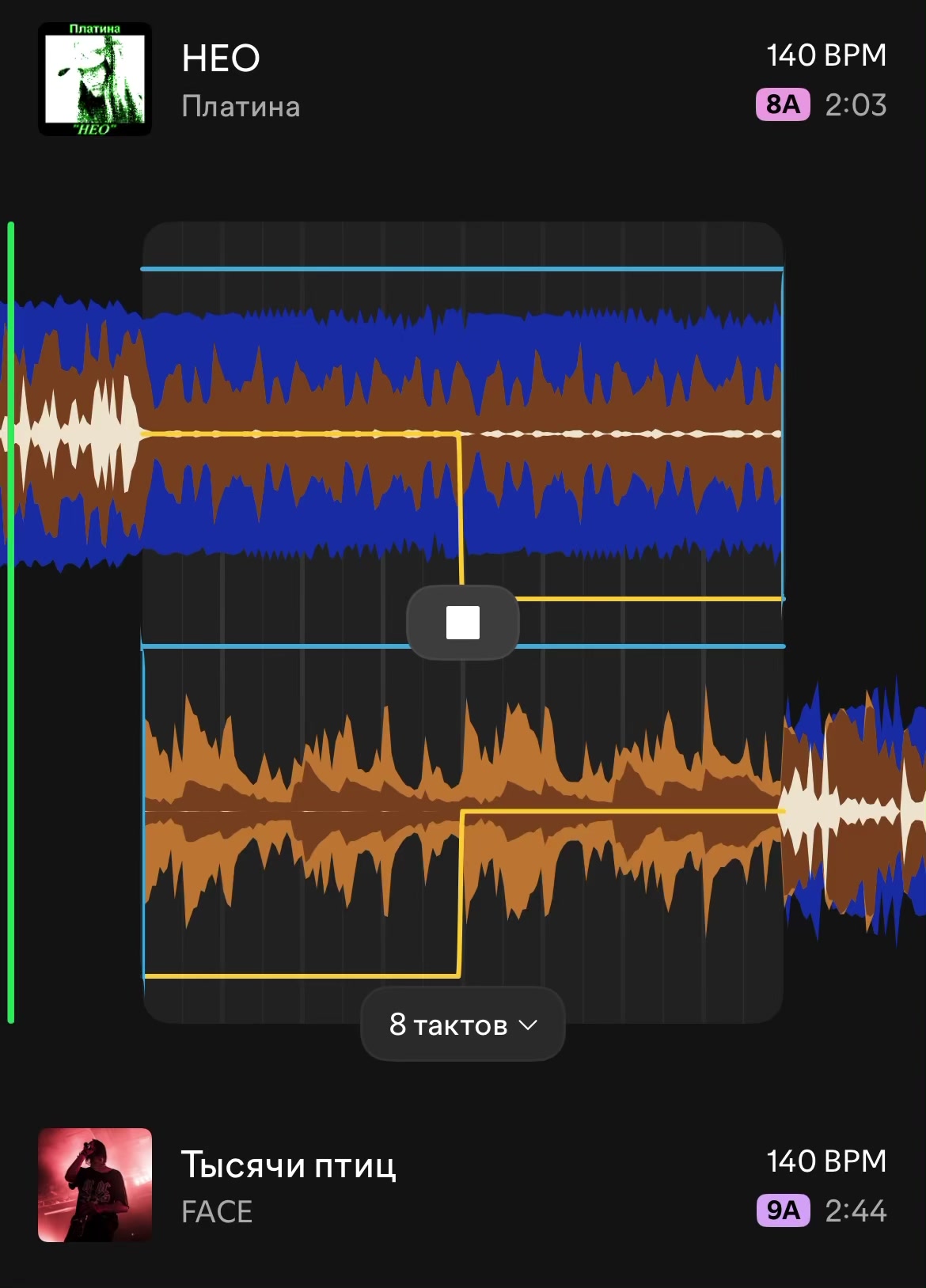The width and height of the screenshot is (926, 1288).
Task: Select the 8A key badge
Action: [x=783, y=104]
